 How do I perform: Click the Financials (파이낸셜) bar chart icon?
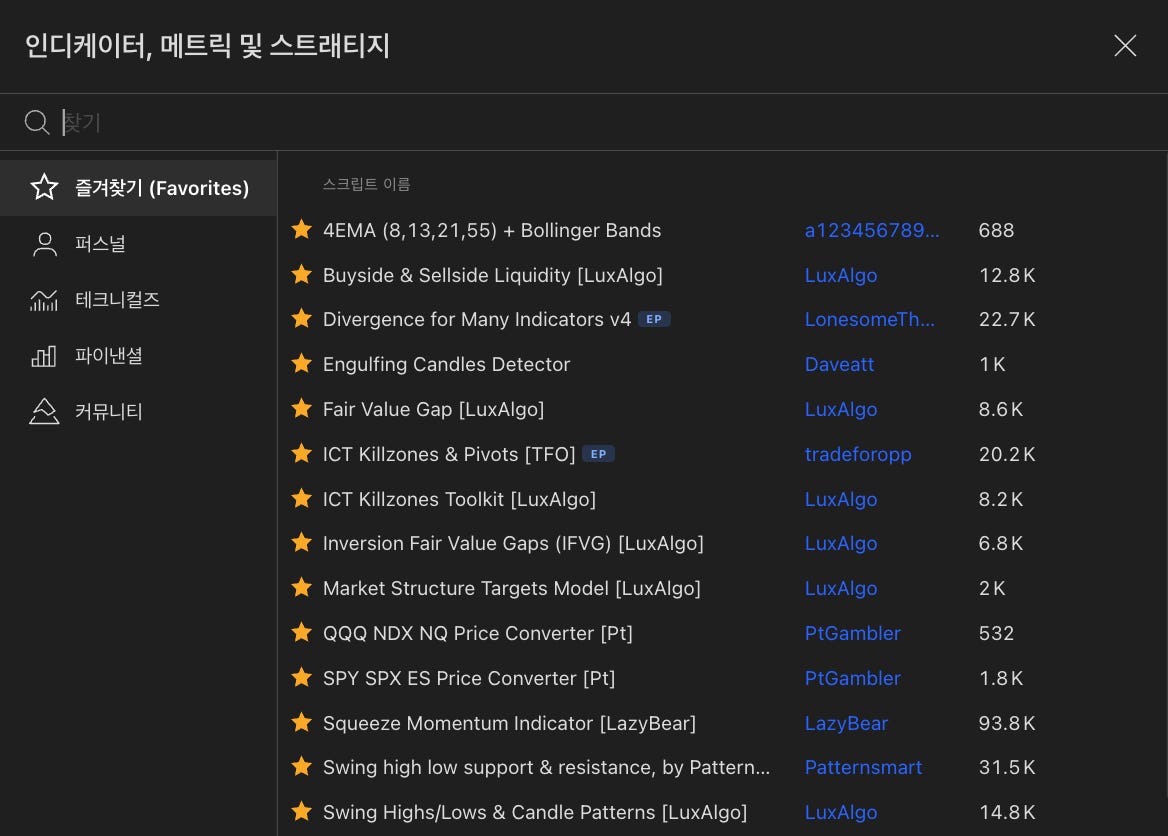[x=44, y=355]
